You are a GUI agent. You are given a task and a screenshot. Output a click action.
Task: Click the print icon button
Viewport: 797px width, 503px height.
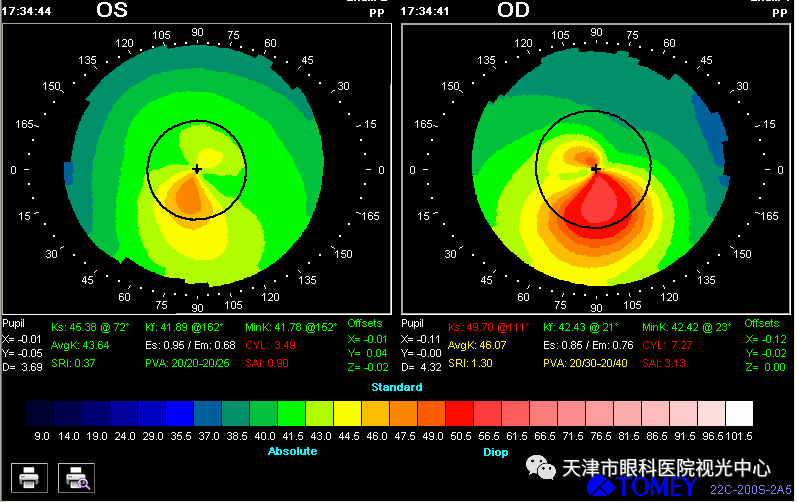[x=29, y=479]
